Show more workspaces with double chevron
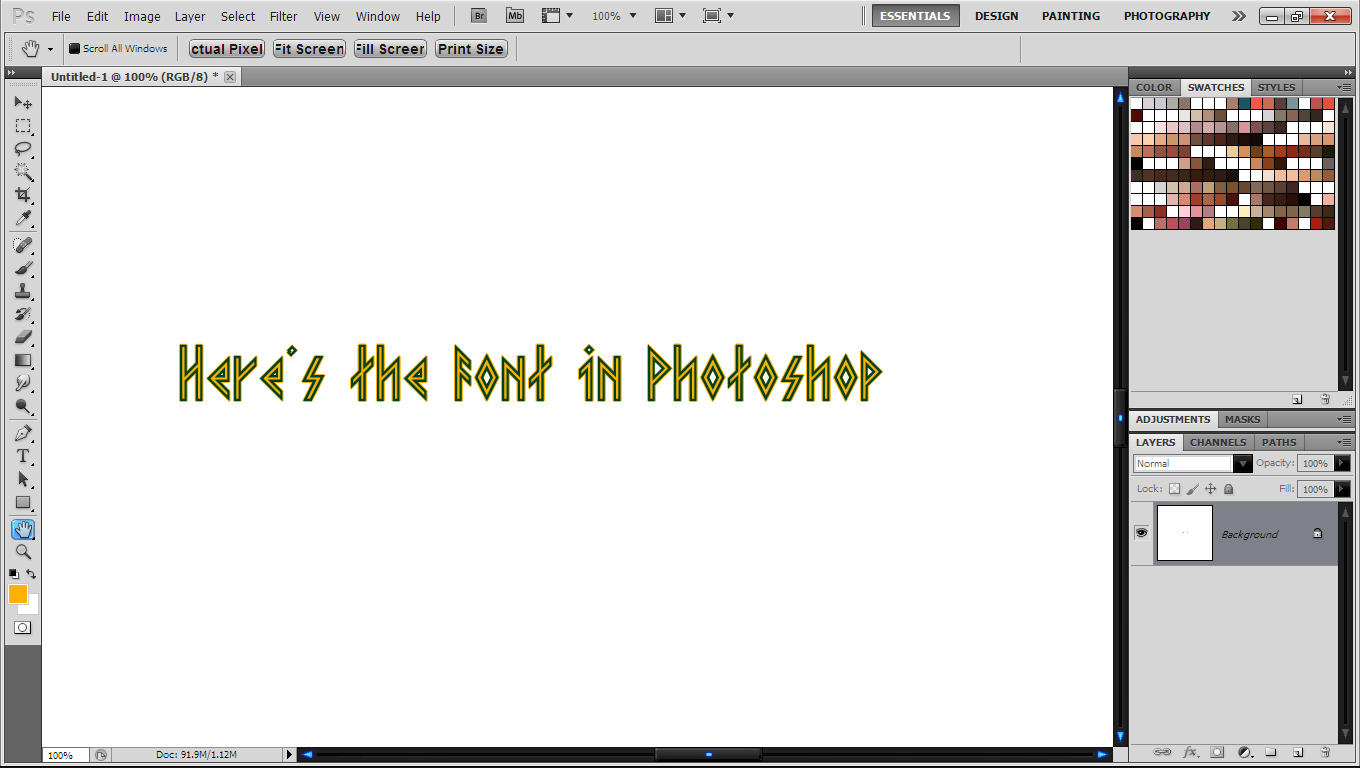The image size is (1360, 768). [1239, 16]
